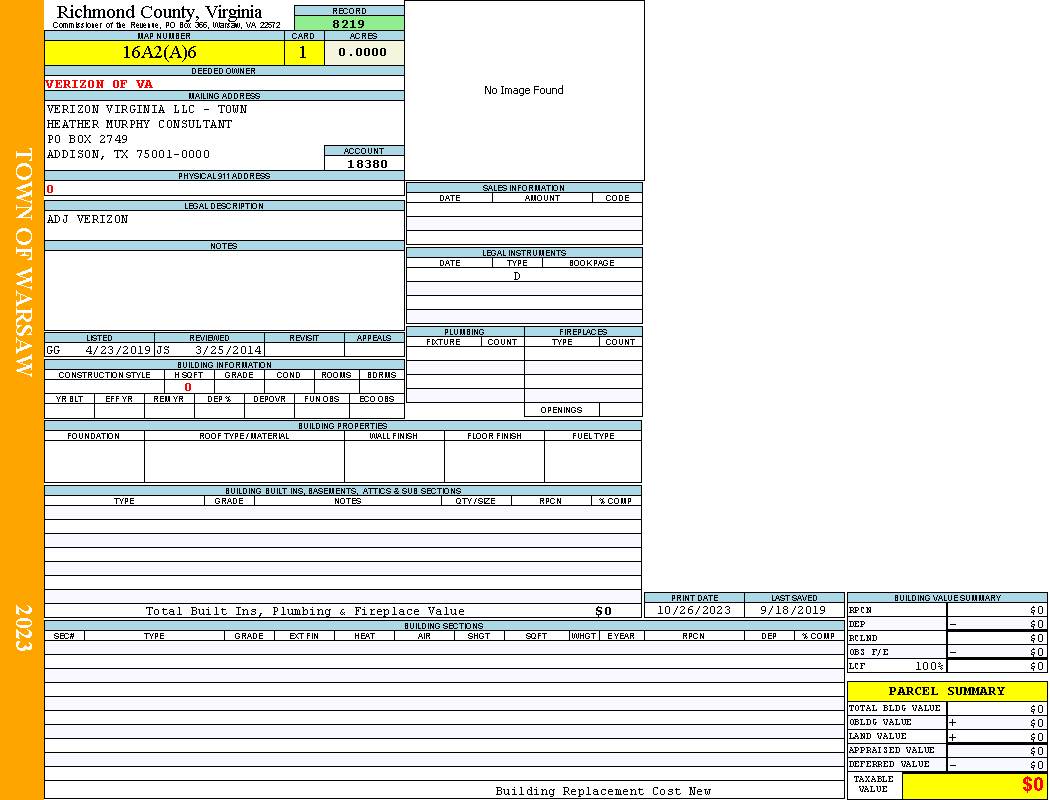Click the red taxable value $0
Image resolution: width=1050 pixels, height=800 pixels.
[x=1032, y=786]
